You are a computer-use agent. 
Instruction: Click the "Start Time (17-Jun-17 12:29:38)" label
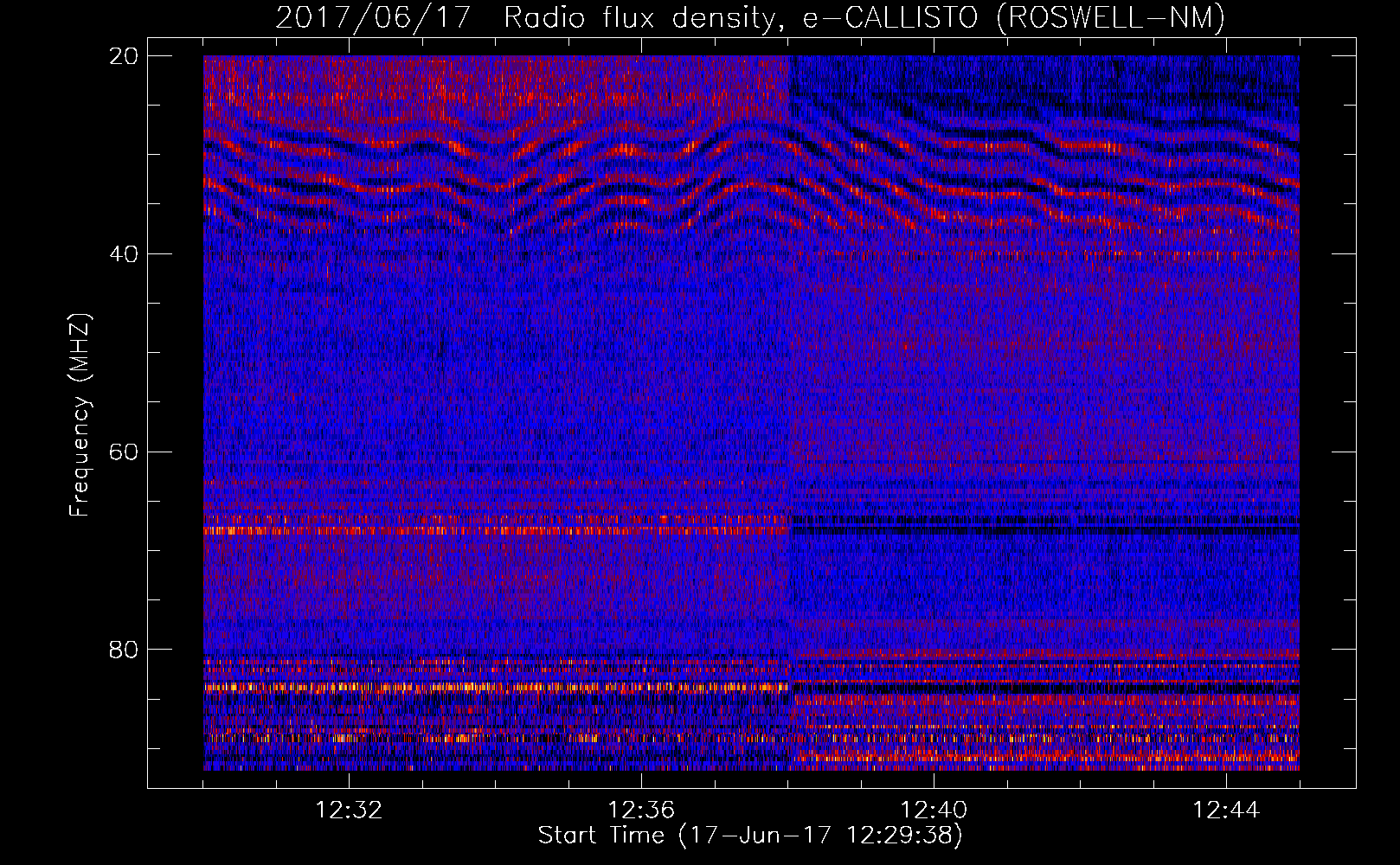point(750,836)
